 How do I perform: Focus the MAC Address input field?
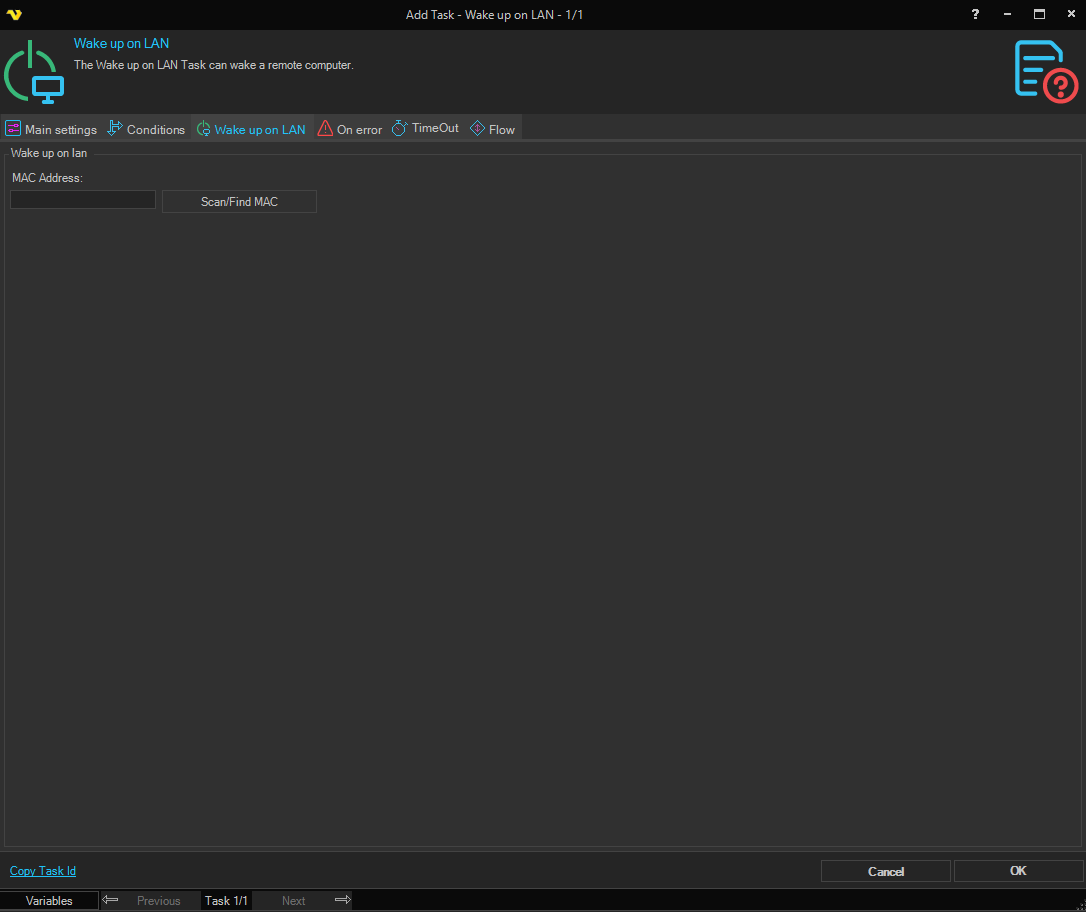coord(83,200)
